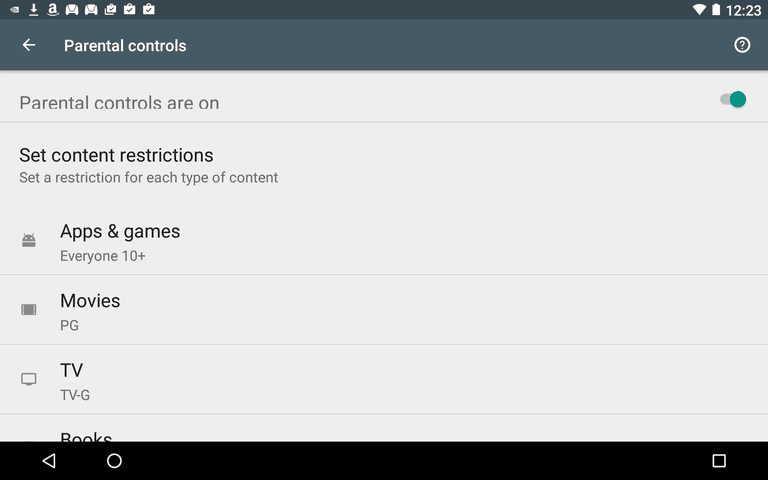The height and width of the screenshot is (480, 768).
Task: Open Apps & games restriction setting
Action: [x=384, y=240]
